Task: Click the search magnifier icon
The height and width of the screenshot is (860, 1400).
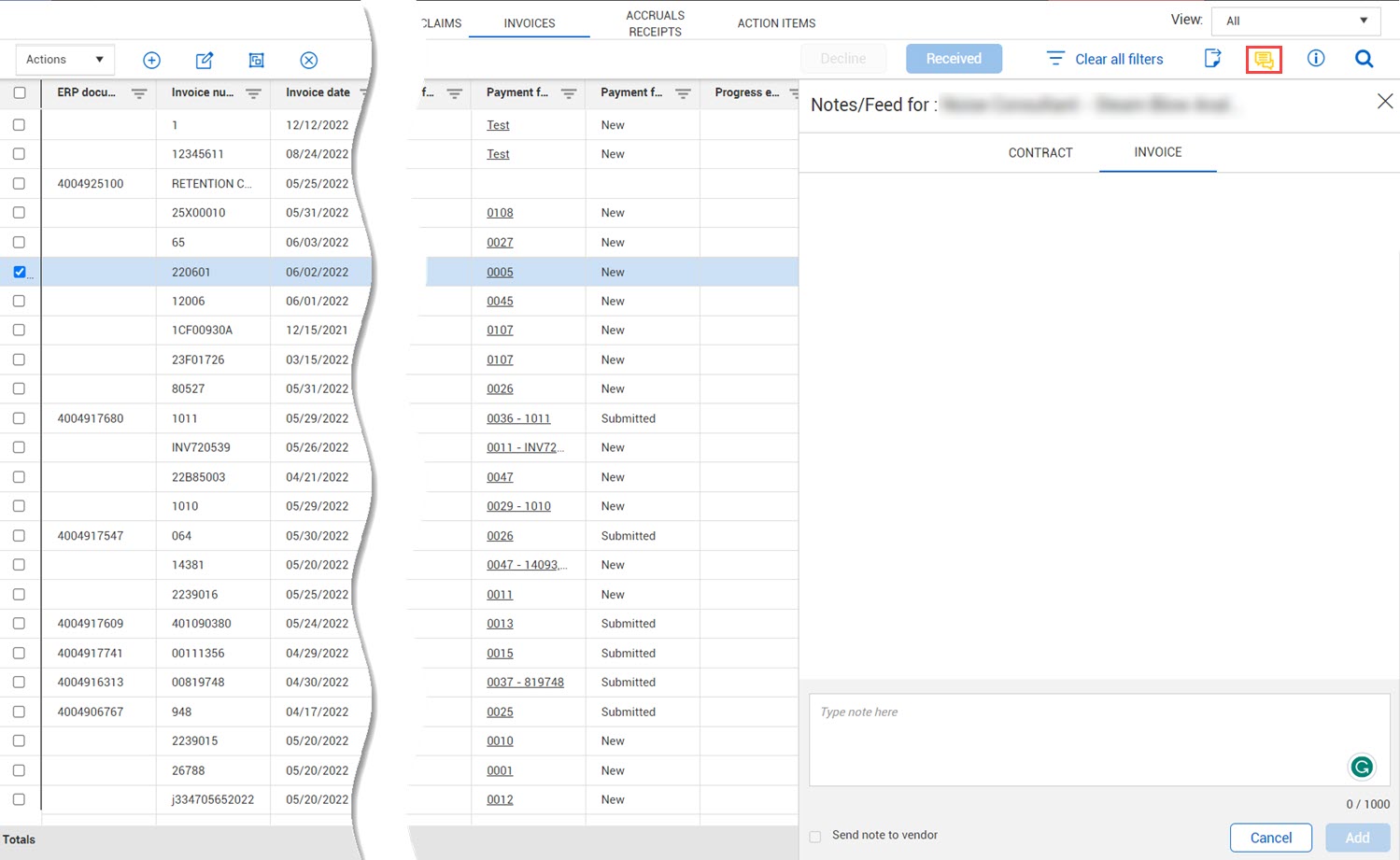Action: pos(1365,59)
